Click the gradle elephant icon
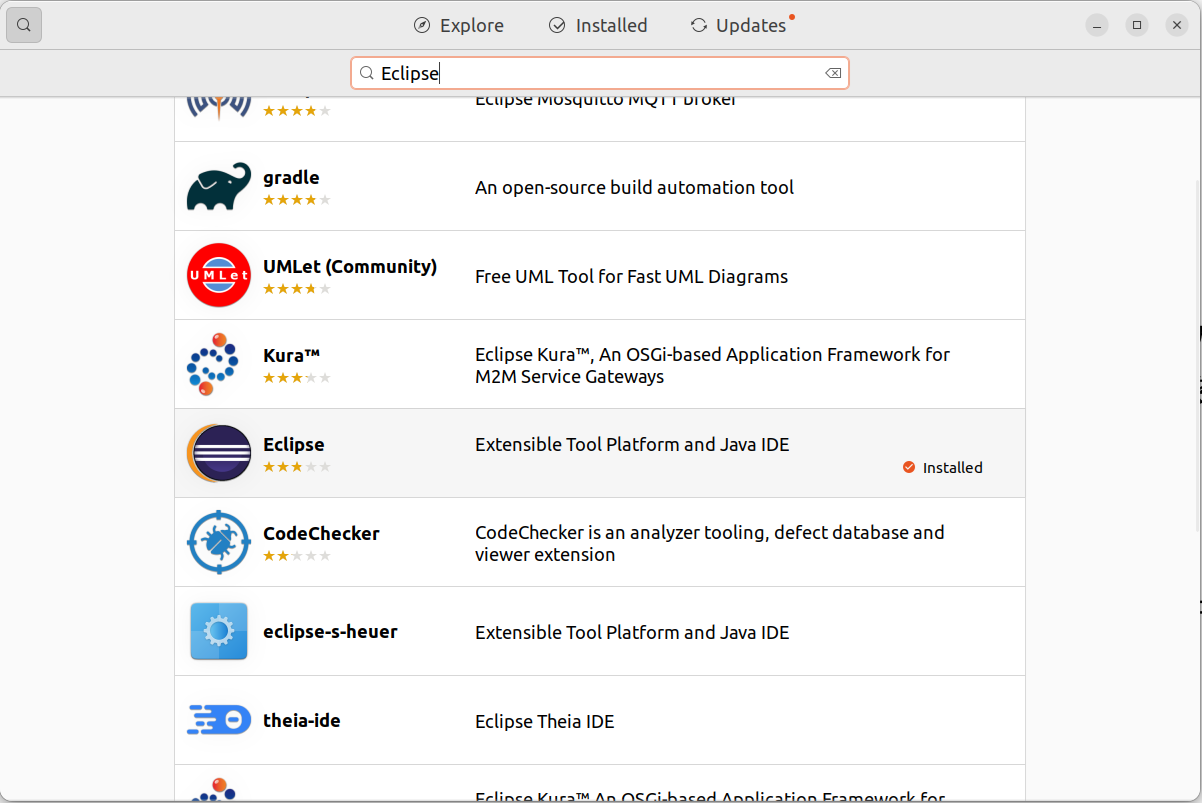This screenshot has width=1202, height=803. pyautogui.click(x=218, y=187)
